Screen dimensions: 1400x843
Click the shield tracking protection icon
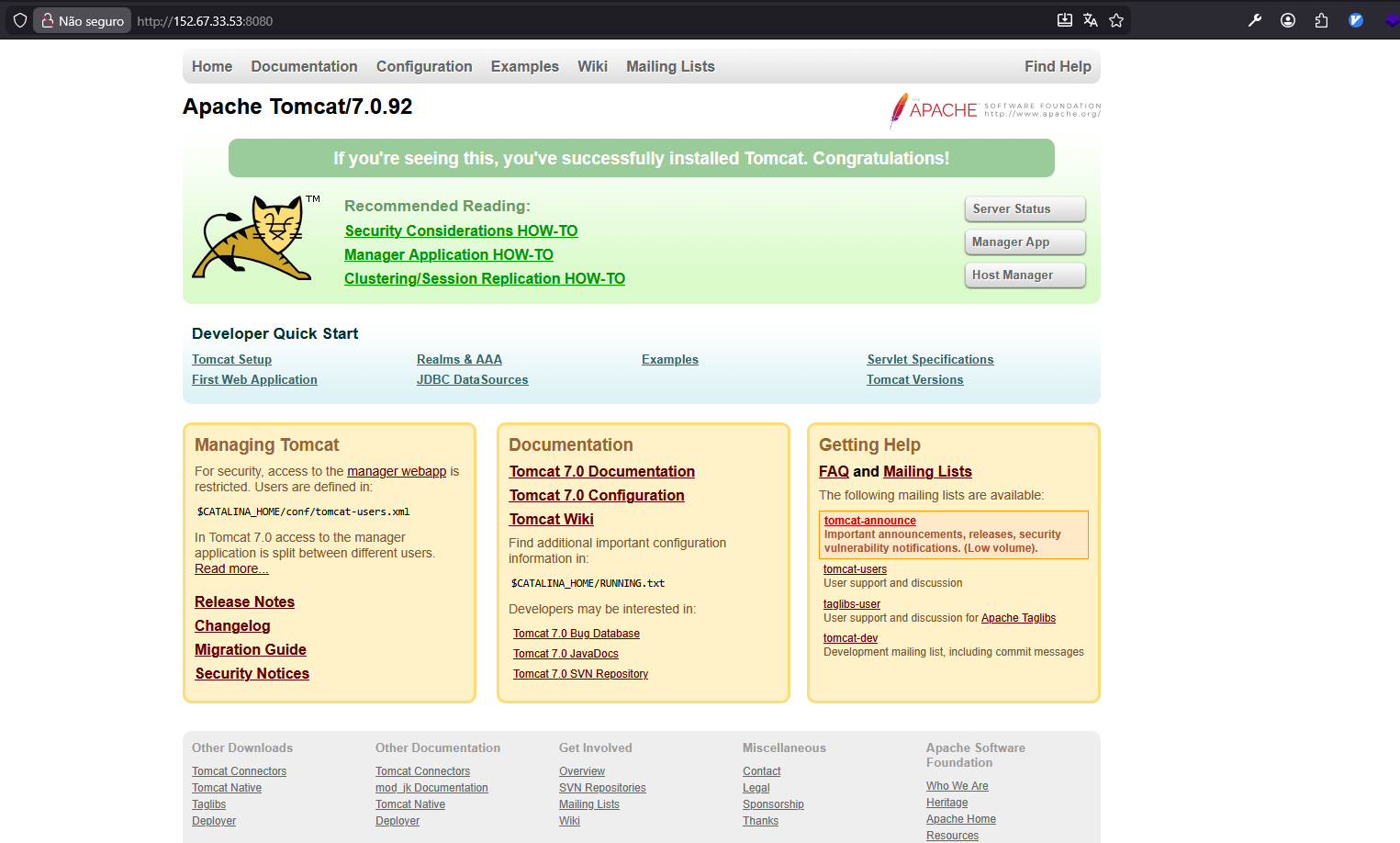[20, 20]
